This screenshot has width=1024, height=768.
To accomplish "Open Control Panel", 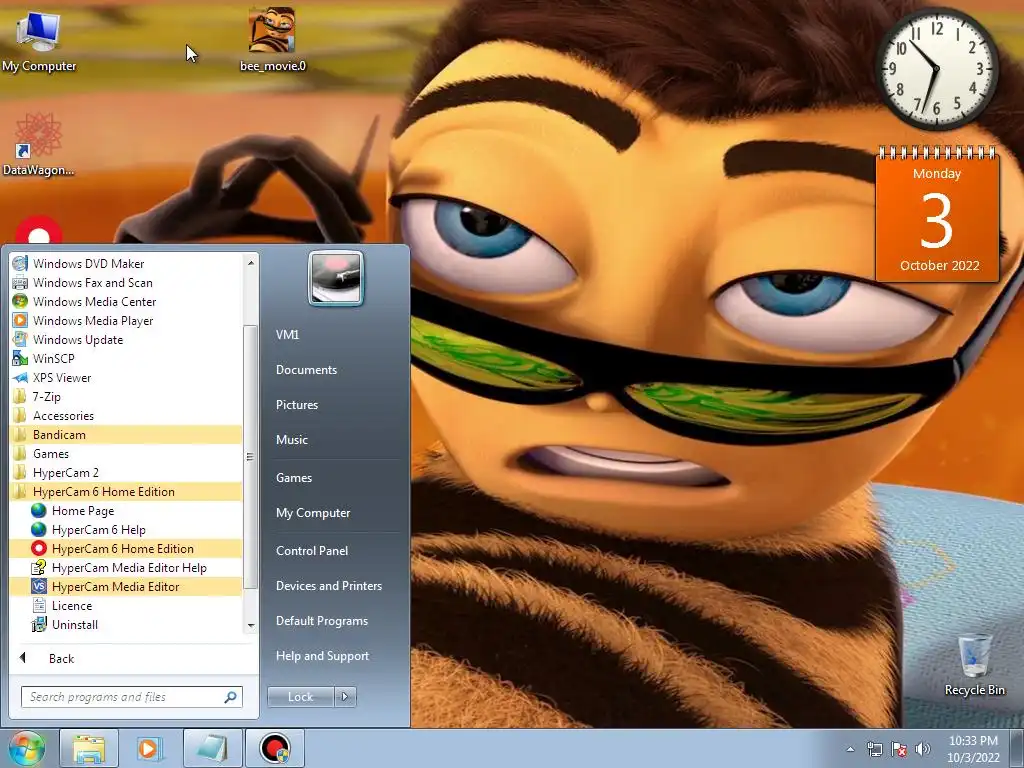I will (x=312, y=551).
